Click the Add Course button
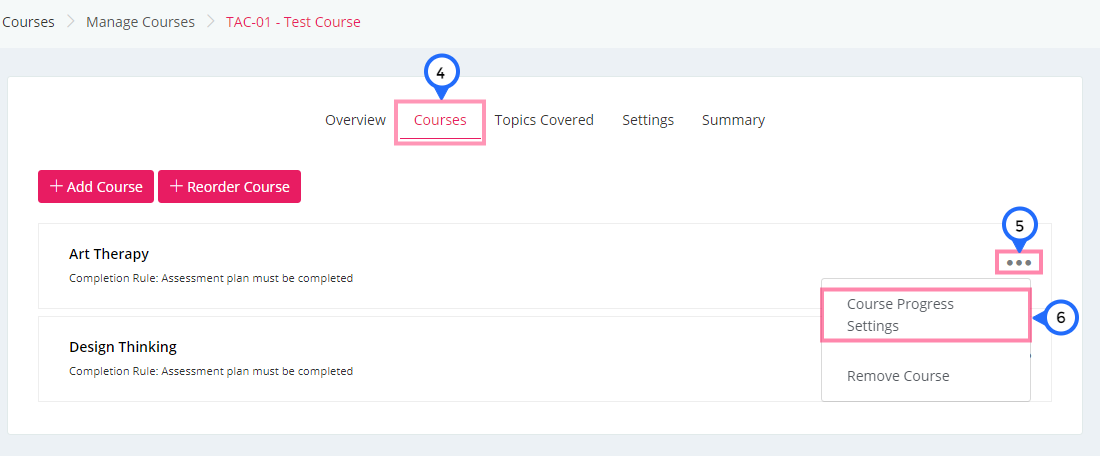The image size is (1100, 456). [96, 187]
